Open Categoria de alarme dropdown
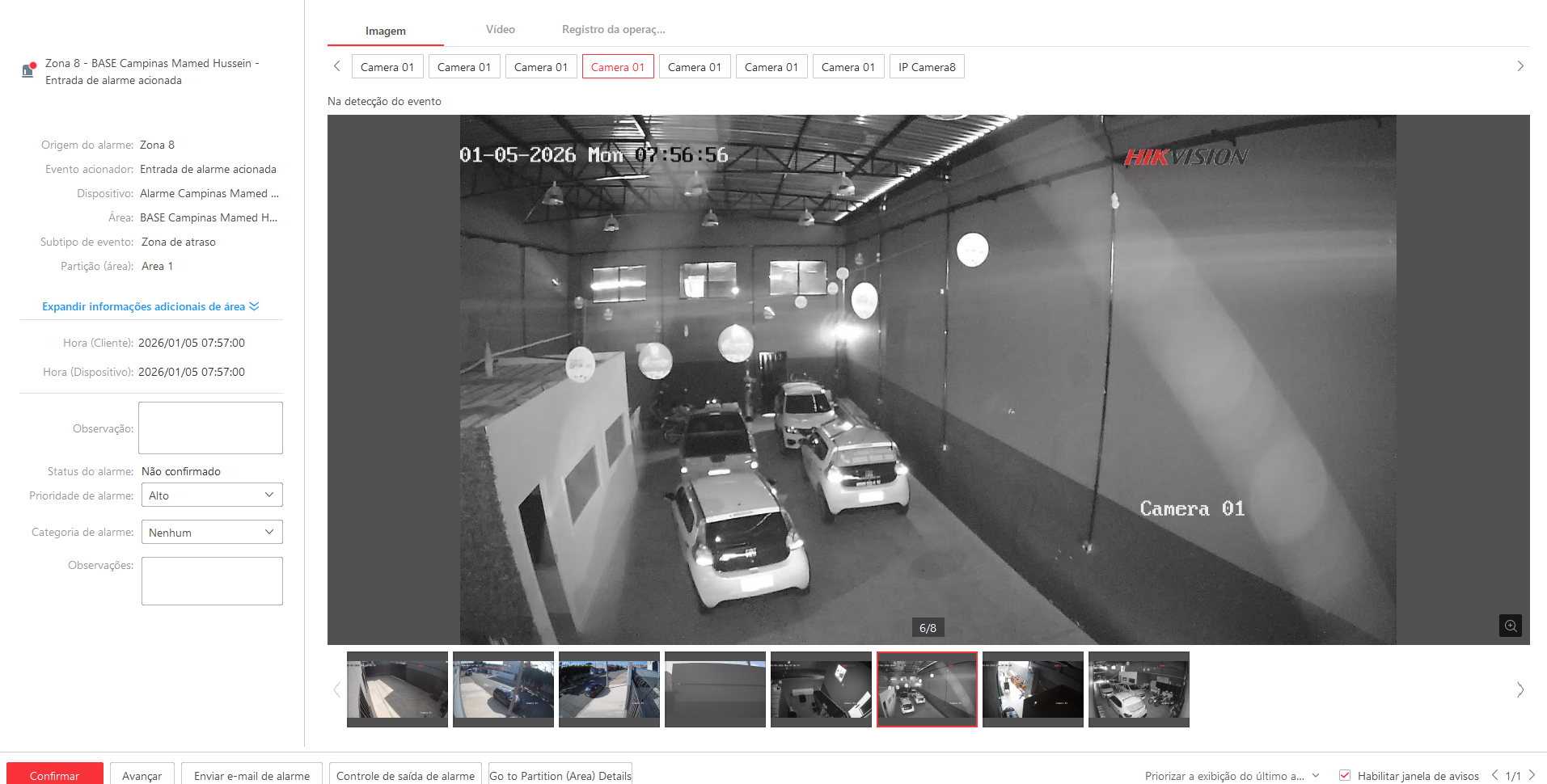1547x784 pixels. tap(212, 532)
